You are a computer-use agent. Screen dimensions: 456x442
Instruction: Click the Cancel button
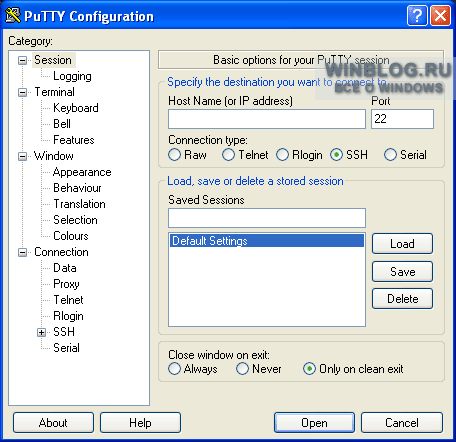point(402,423)
